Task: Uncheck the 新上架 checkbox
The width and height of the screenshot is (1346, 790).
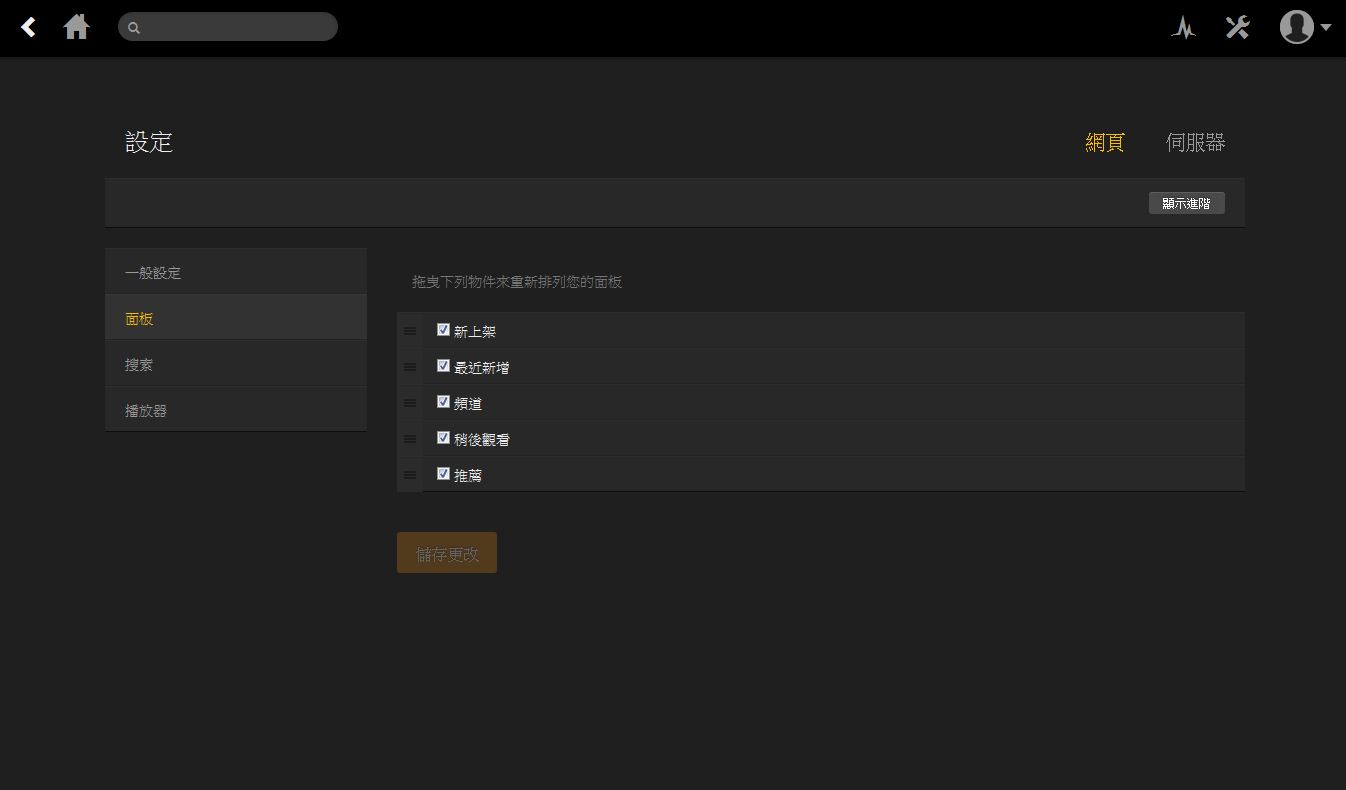Action: coord(443,330)
